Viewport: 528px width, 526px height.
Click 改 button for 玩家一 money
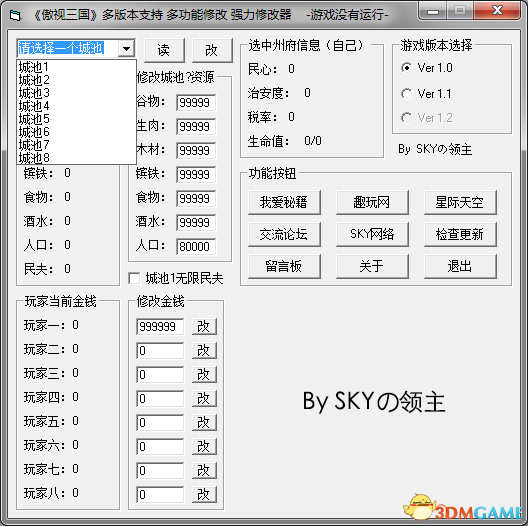tap(204, 326)
